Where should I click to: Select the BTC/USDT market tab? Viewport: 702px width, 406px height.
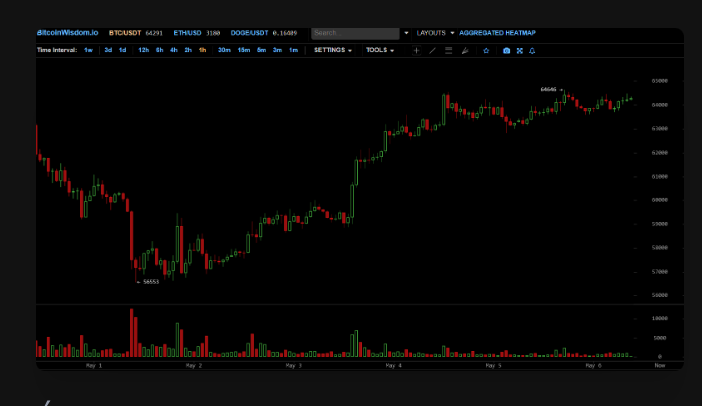(127, 33)
